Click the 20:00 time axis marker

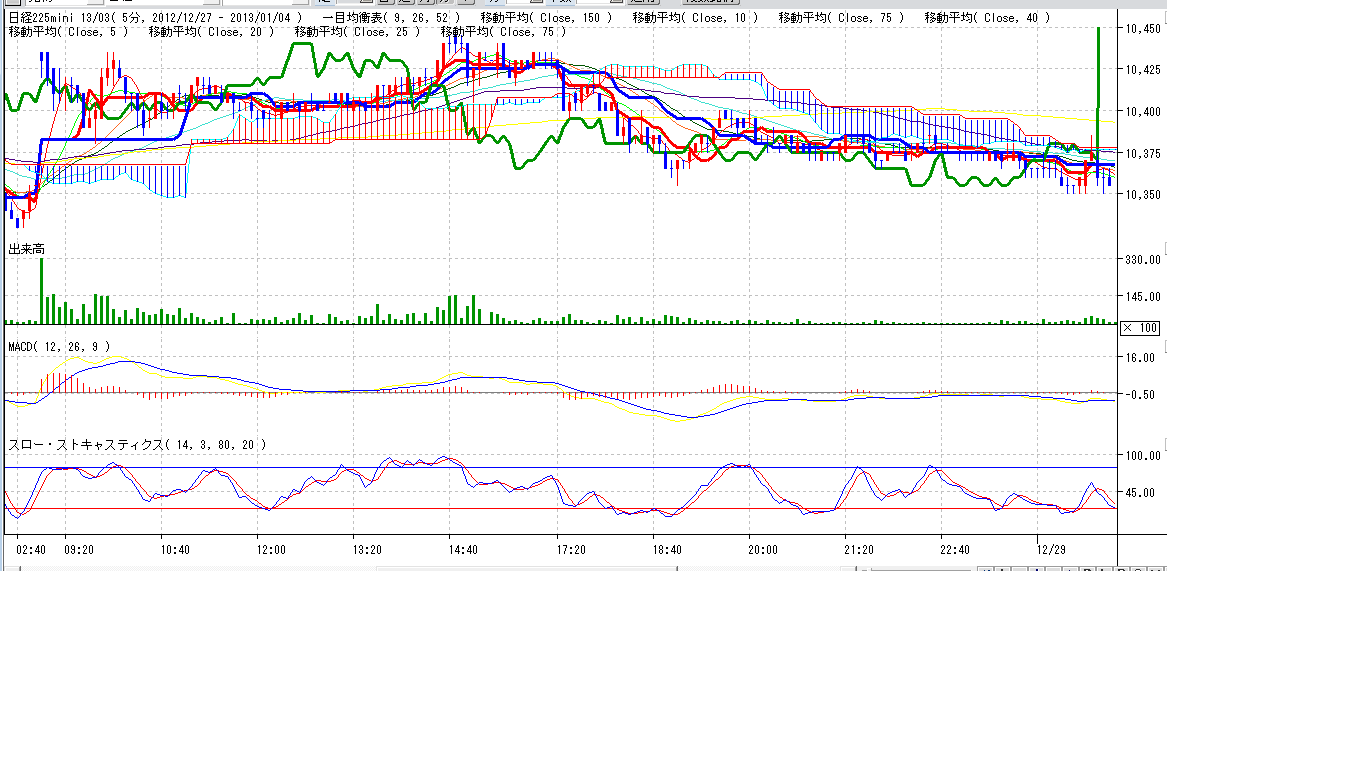pos(763,549)
